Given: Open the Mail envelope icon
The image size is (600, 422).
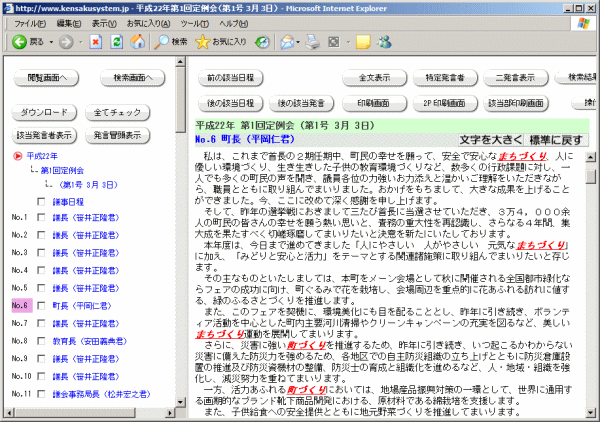Looking at the screenshot, I should tap(287, 42).
